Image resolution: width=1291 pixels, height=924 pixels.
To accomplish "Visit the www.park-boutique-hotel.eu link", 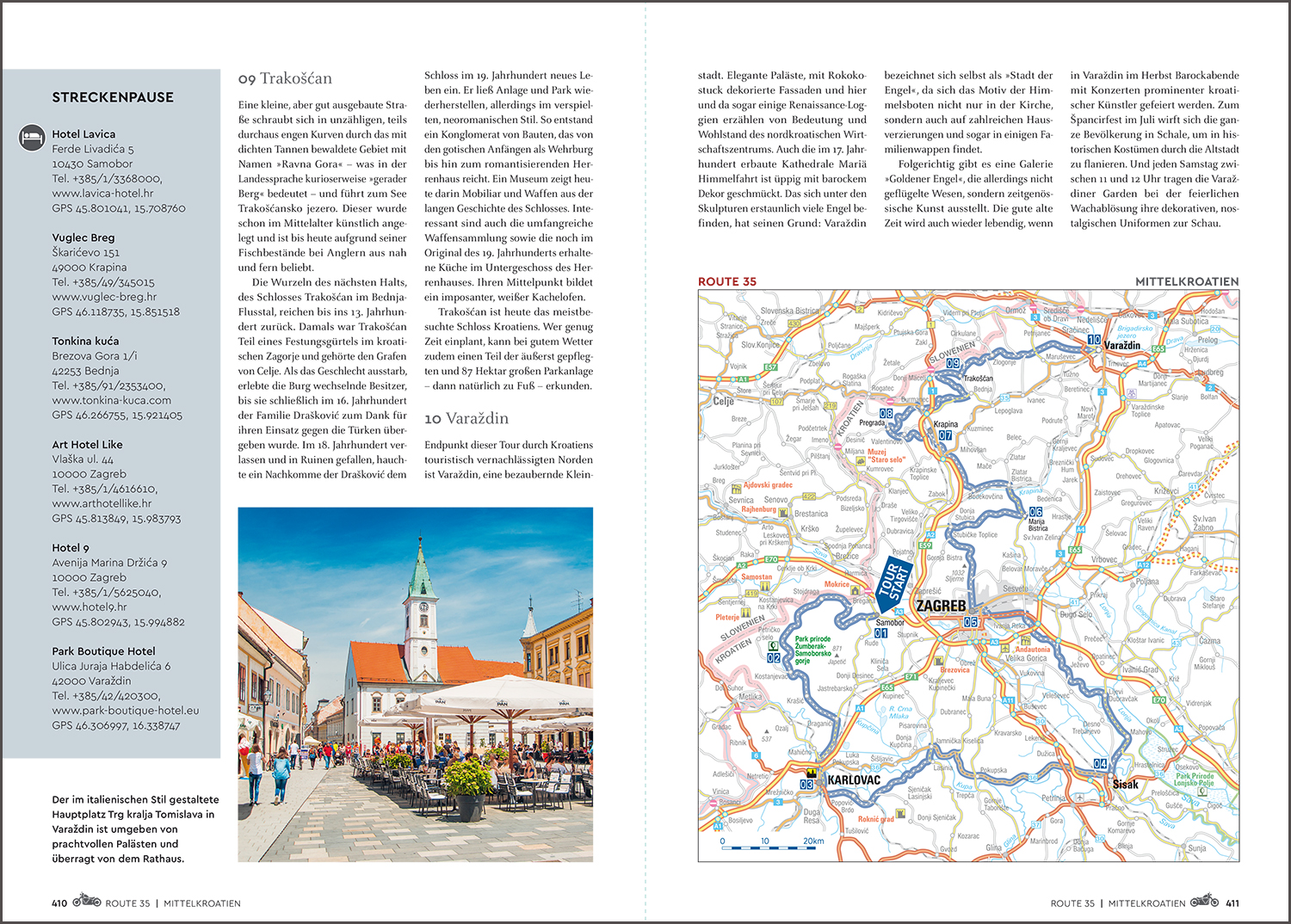I will pyautogui.click(x=125, y=711).
